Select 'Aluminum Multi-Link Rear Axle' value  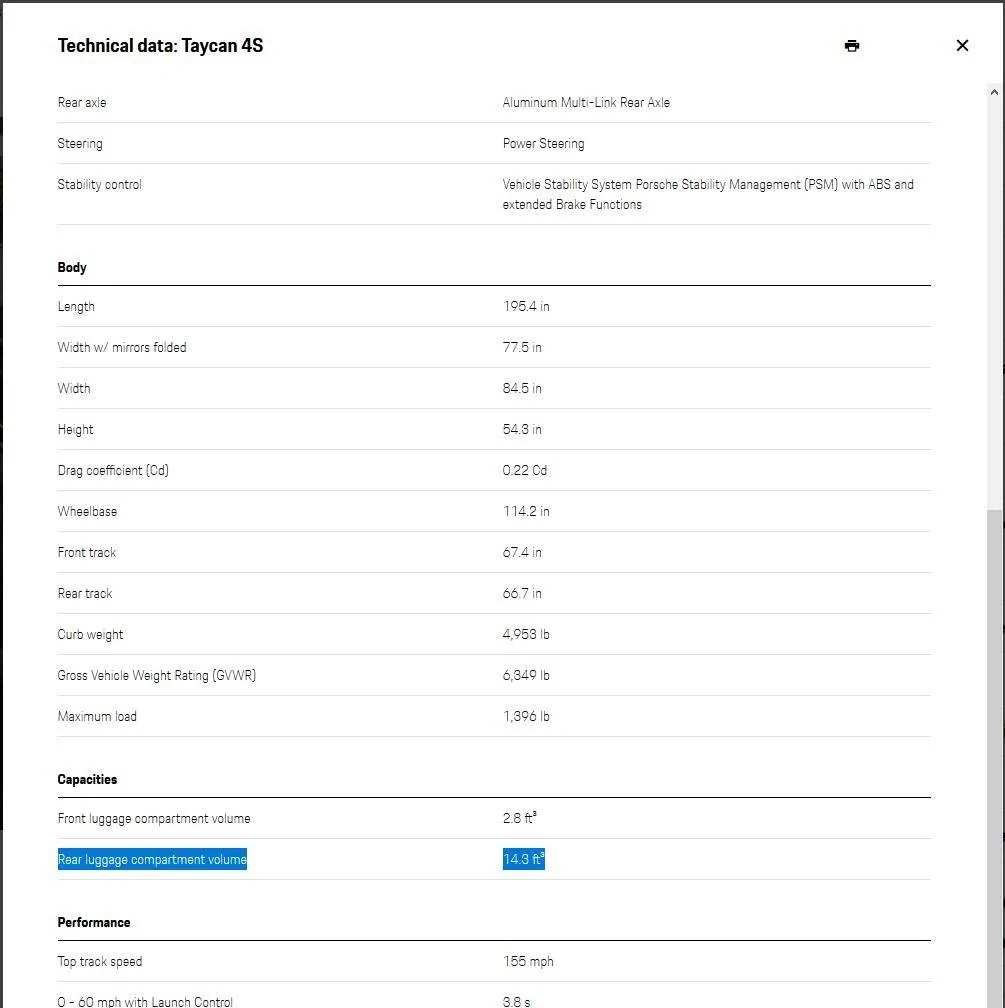tap(586, 102)
